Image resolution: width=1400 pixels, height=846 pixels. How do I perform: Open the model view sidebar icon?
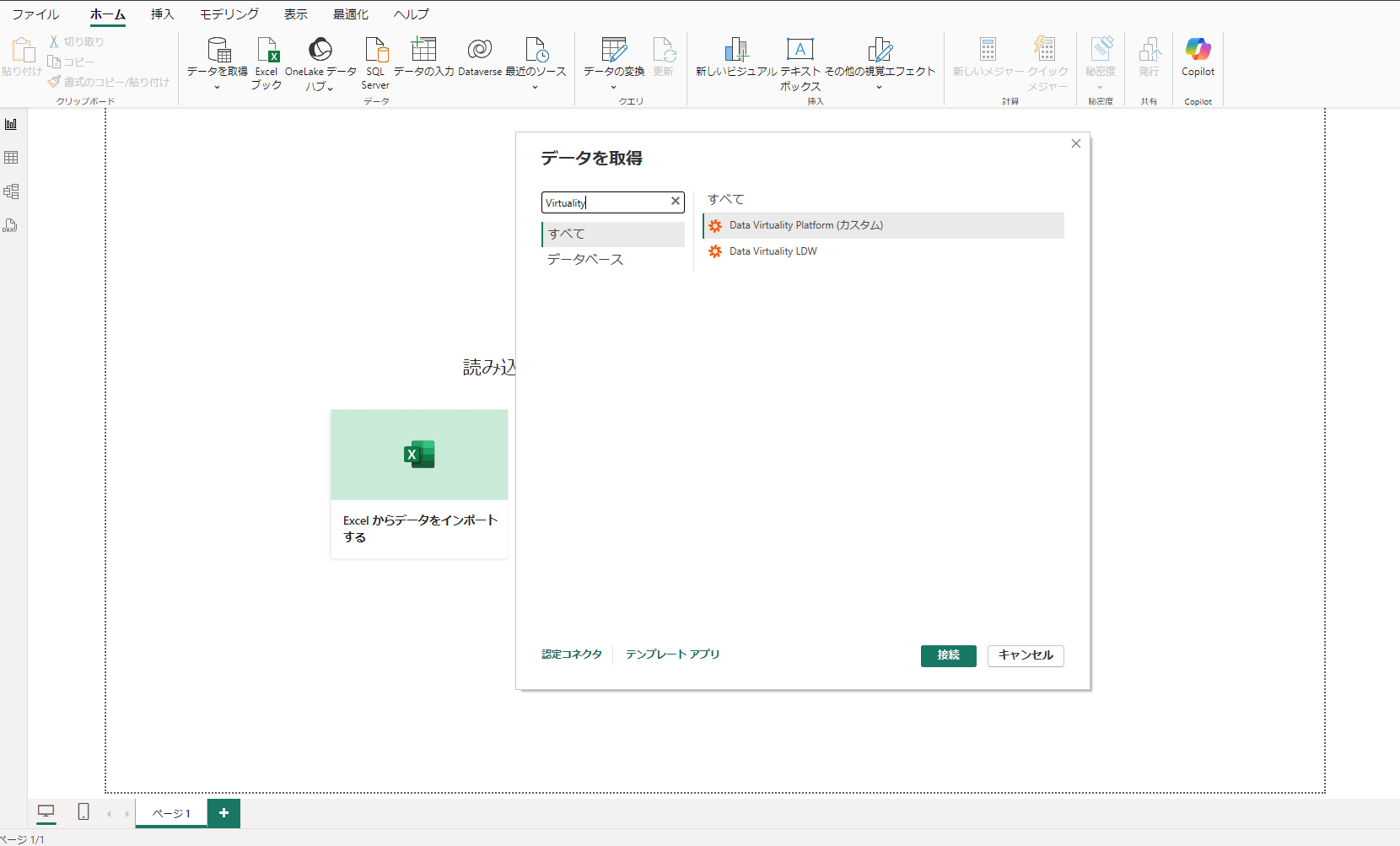coord(12,191)
